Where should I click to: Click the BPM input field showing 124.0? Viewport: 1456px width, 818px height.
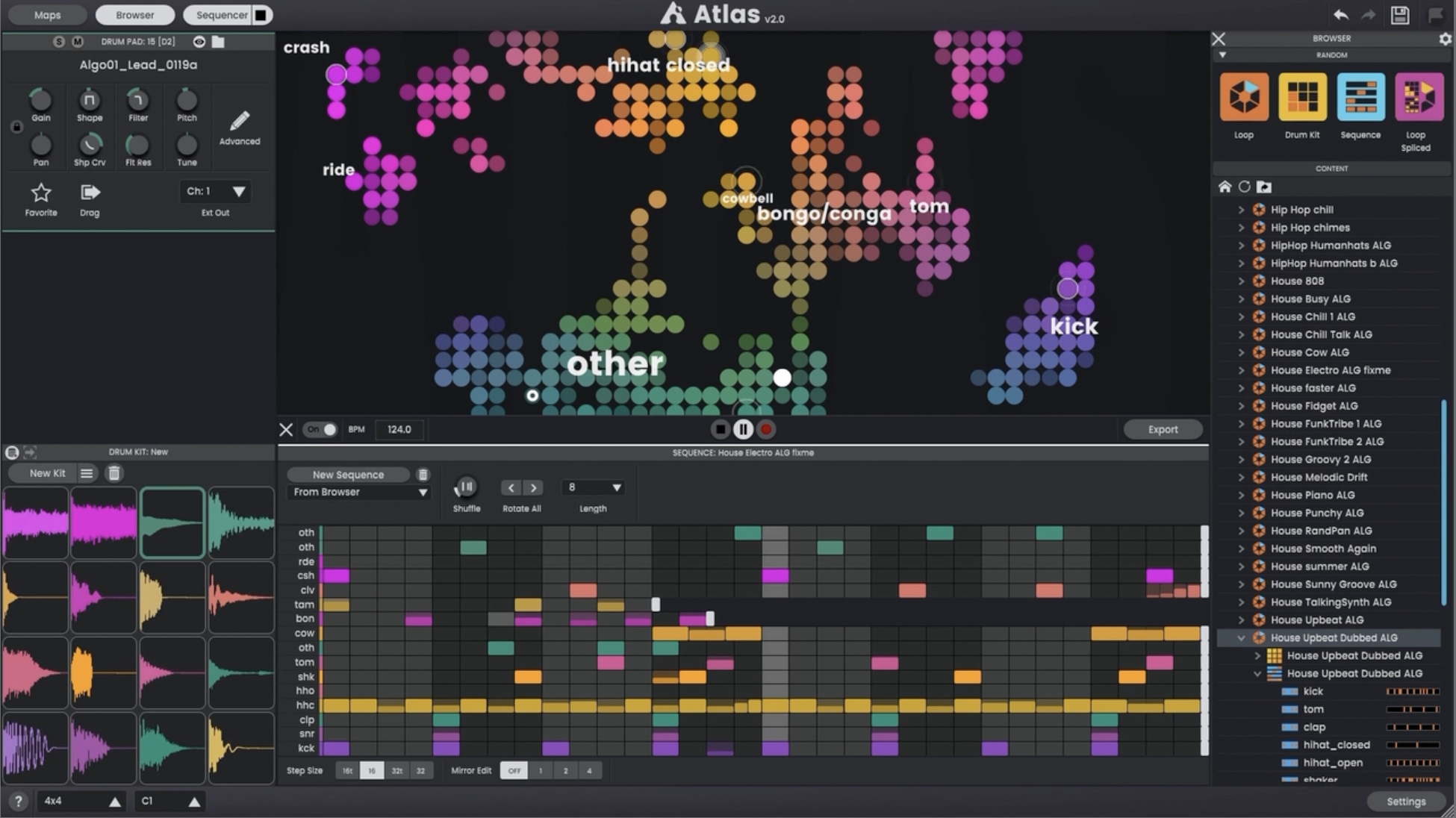pos(399,429)
